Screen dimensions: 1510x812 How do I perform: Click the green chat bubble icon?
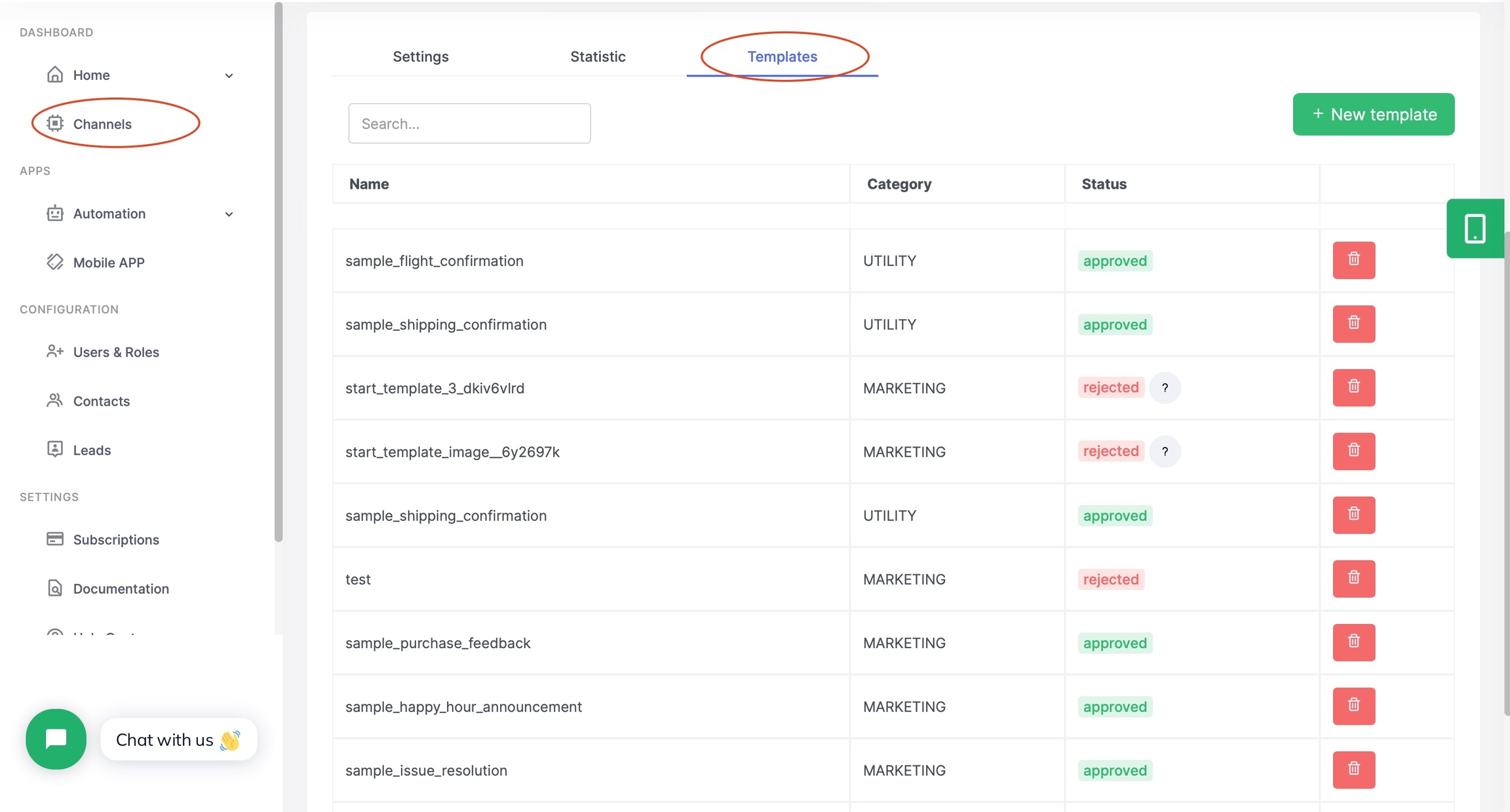click(56, 739)
